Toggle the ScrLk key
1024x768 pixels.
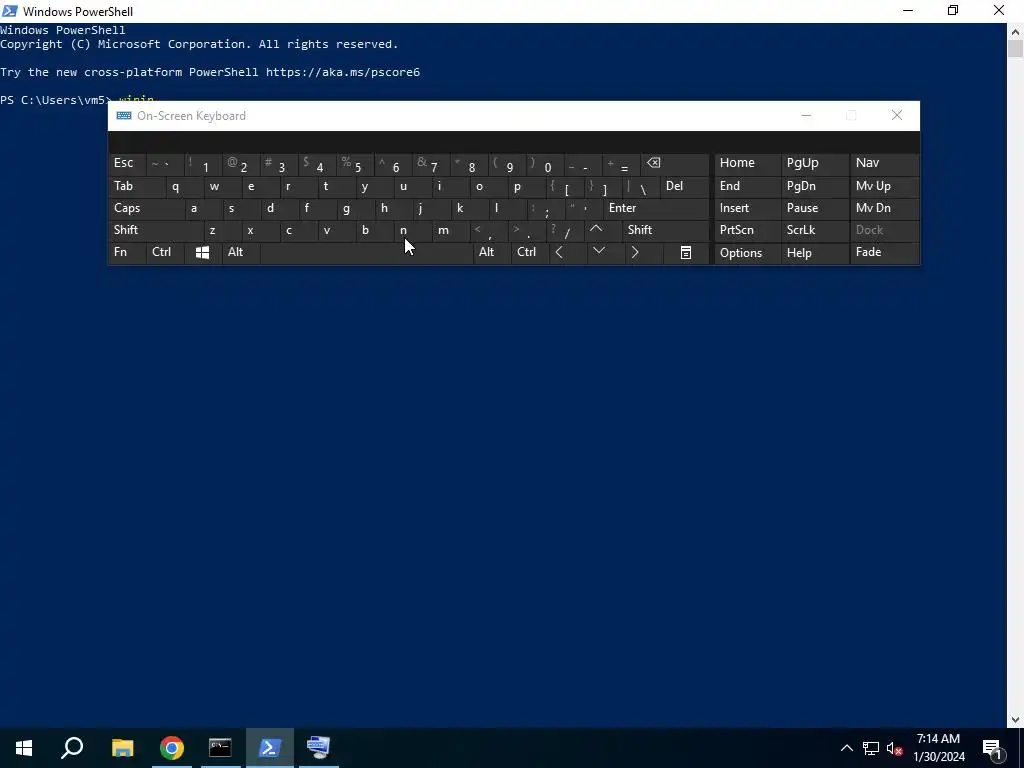click(815, 230)
